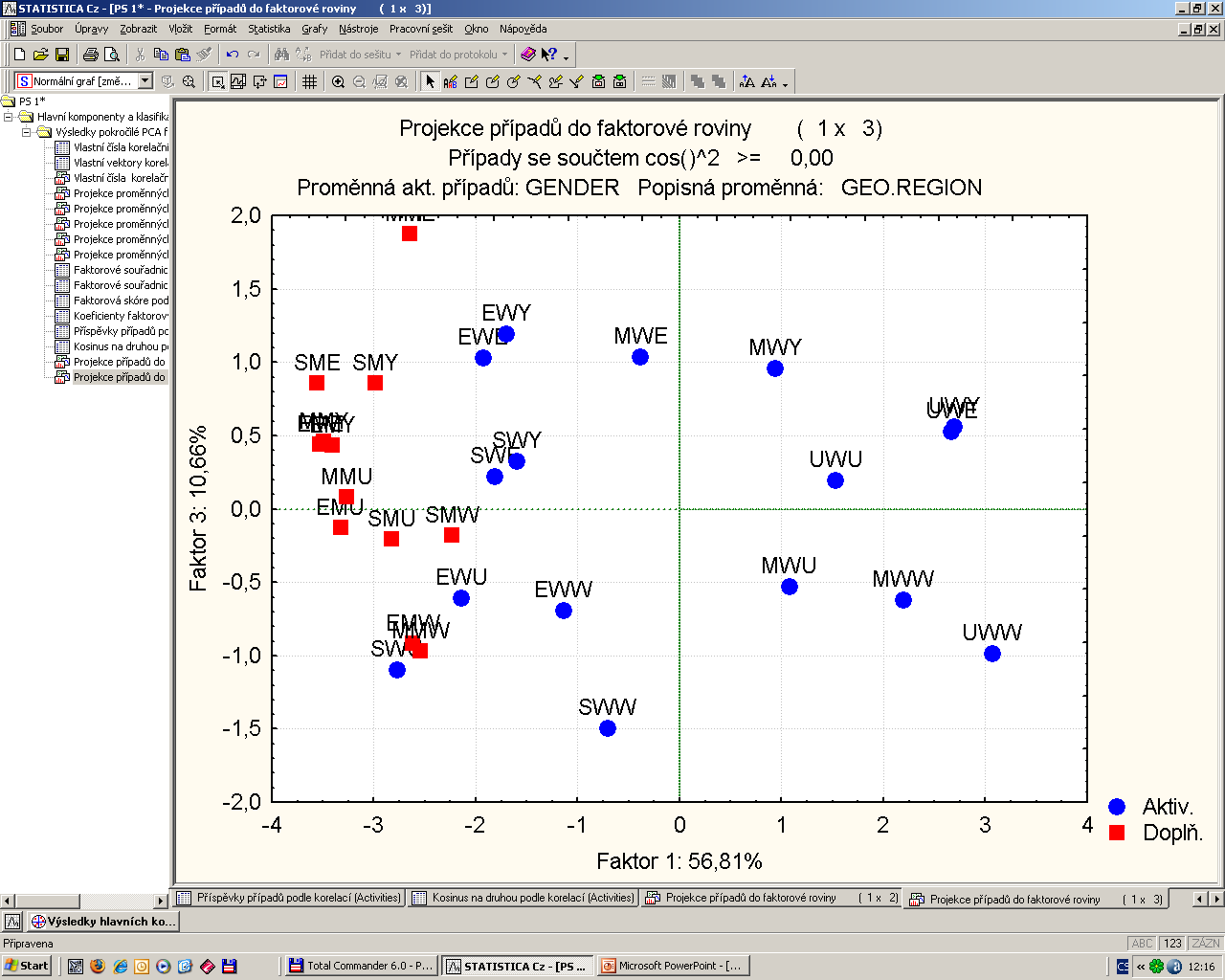Viewport: 1225px width, 980px height.
Task: Select Vlastní vektory korelační tree item
Action: click(x=121, y=163)
